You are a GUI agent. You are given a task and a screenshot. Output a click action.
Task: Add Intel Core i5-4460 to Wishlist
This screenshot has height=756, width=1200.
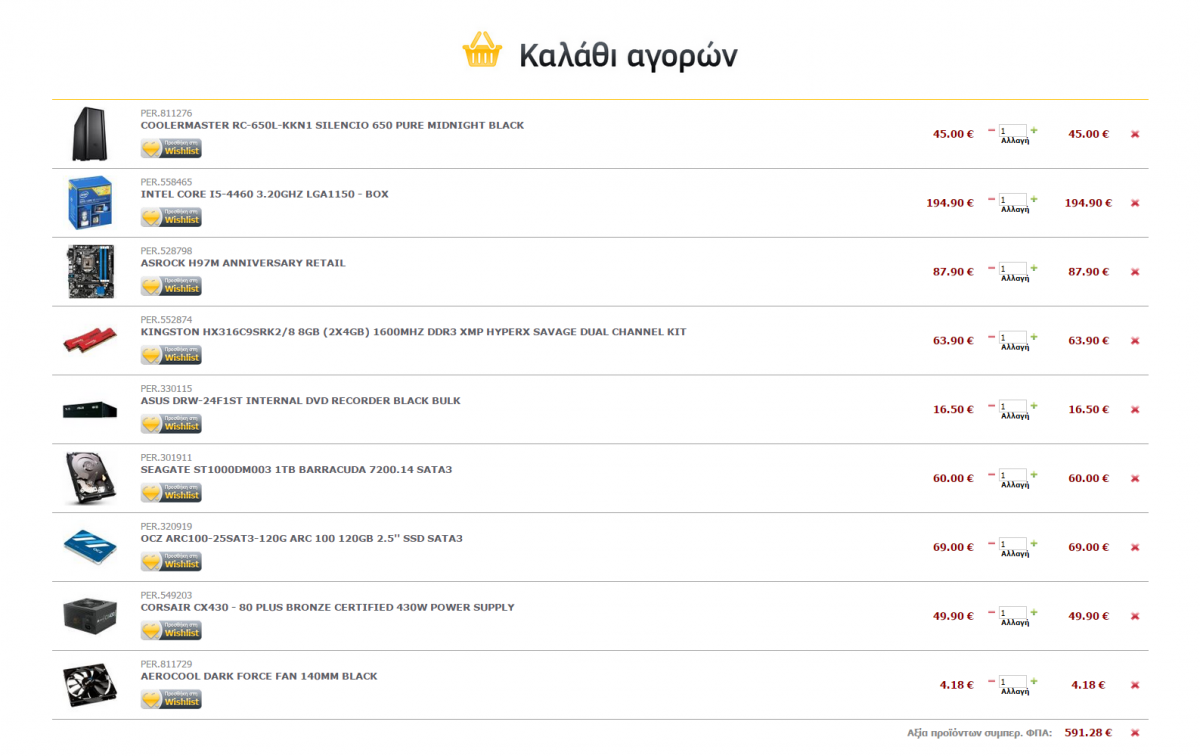171,218
